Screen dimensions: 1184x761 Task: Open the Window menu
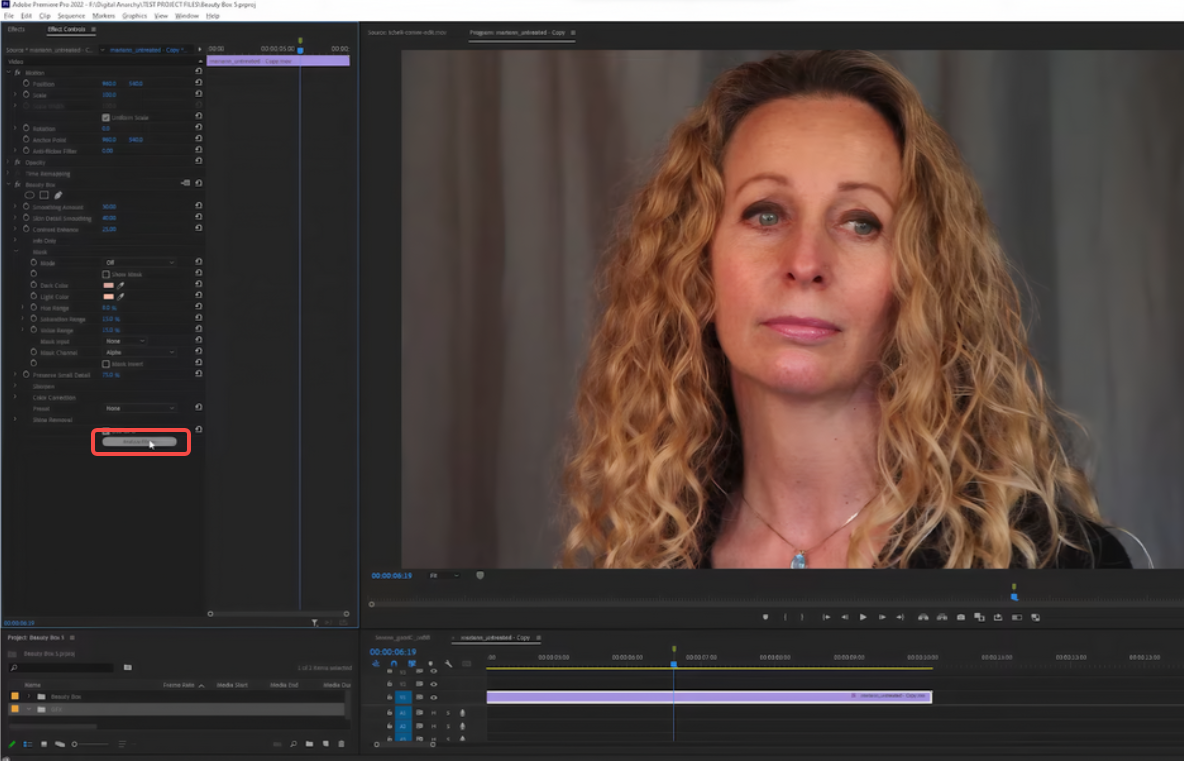pos(187,16)
